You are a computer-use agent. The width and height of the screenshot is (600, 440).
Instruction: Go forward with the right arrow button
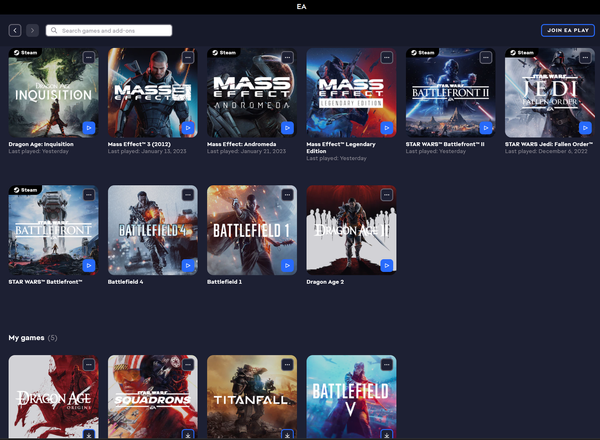[33, 30]
